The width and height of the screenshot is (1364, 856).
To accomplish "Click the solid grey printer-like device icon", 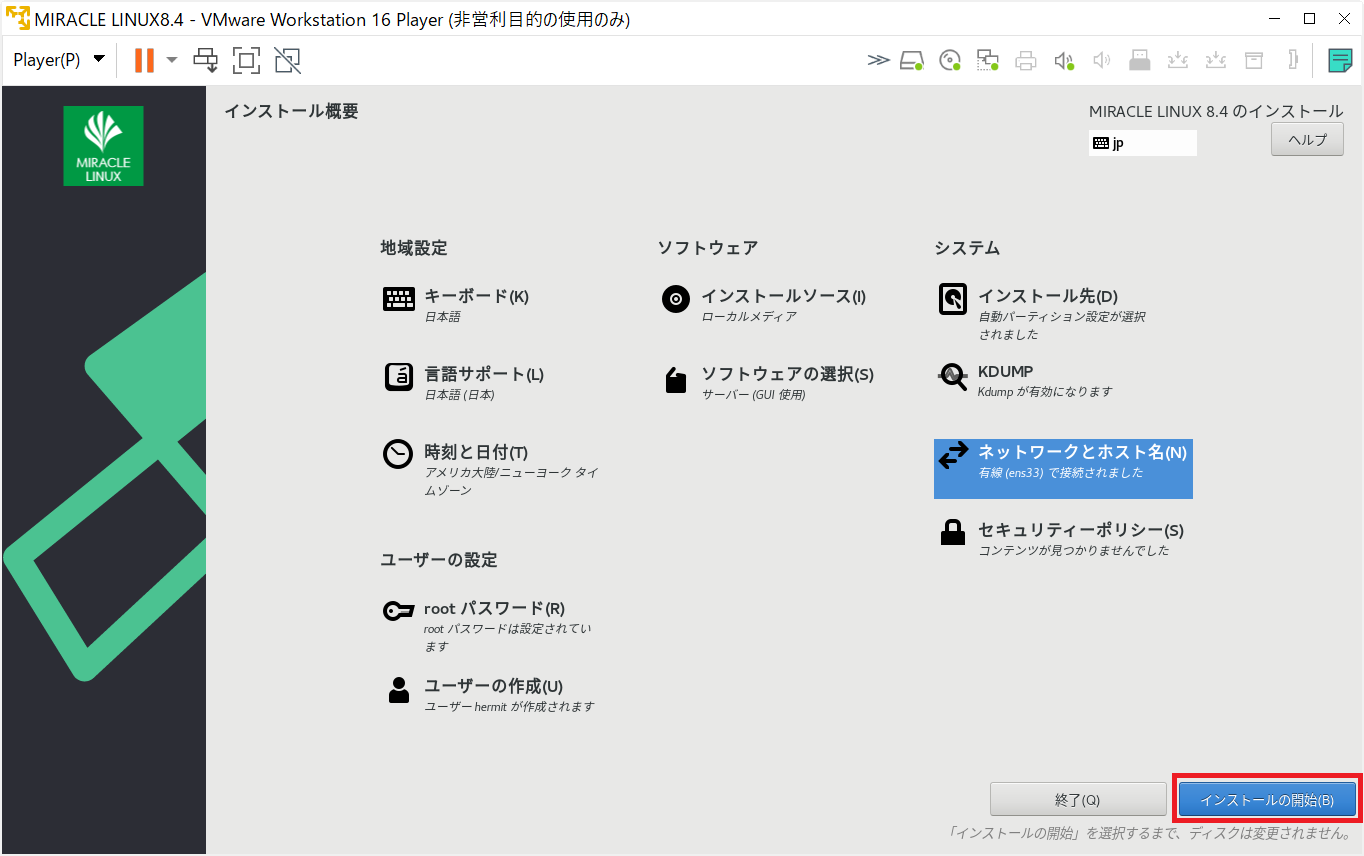I will [1139, 60].
